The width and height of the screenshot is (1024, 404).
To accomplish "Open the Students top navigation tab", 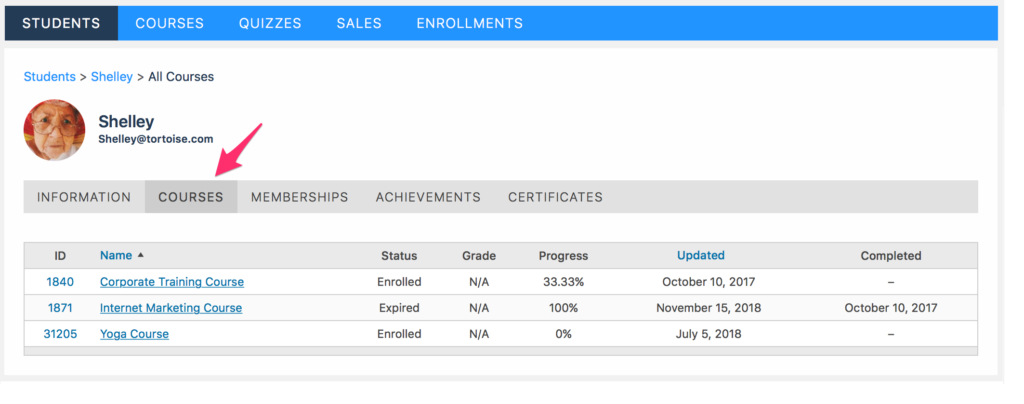I will point(61,23).
